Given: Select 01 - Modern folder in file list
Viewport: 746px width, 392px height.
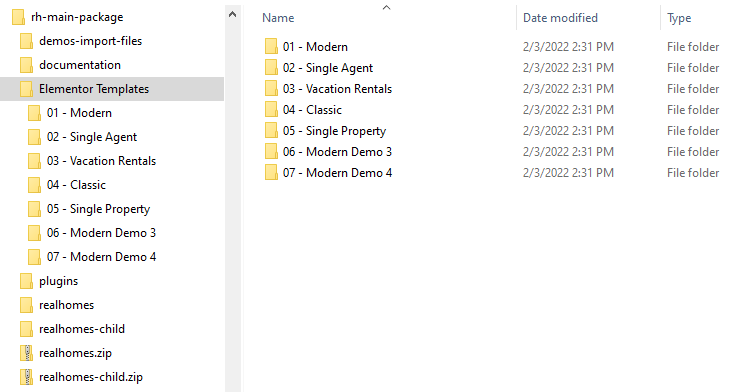Looking at the screenshot, I should click(315, 47).
